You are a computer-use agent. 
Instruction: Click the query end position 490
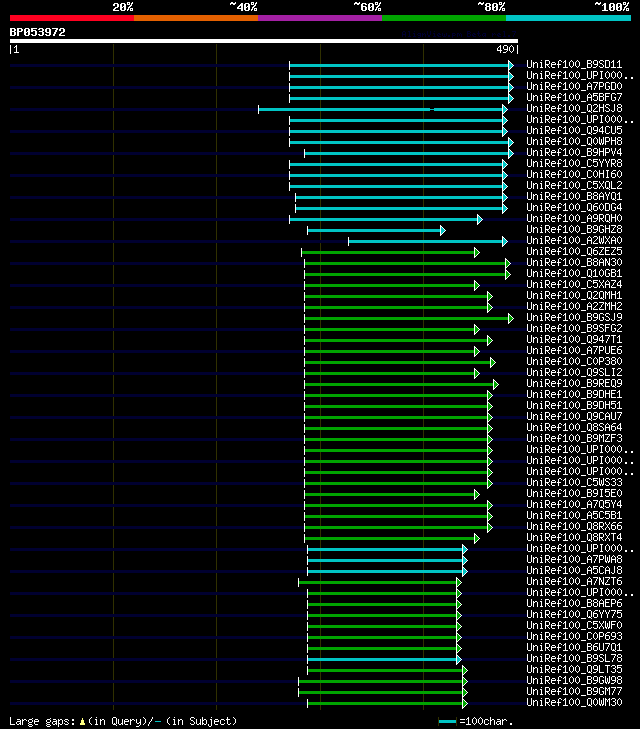pyautogui.click(x=505, y=49)
